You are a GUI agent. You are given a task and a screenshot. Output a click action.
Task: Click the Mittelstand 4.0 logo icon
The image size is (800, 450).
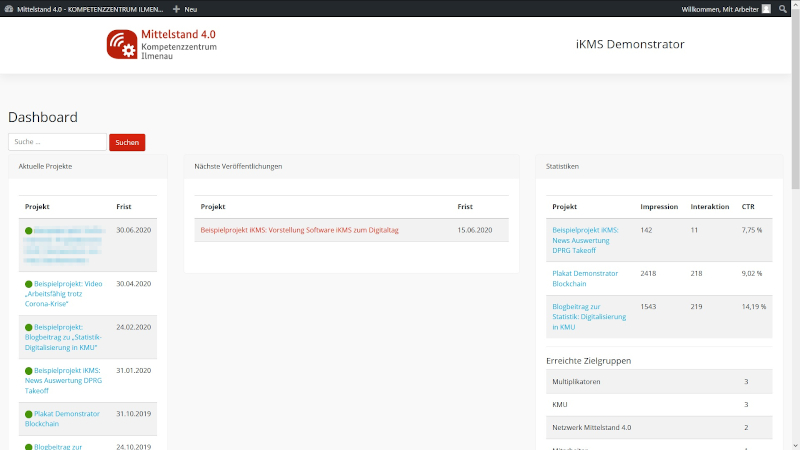pyautogui.click(x=122, y=45)
